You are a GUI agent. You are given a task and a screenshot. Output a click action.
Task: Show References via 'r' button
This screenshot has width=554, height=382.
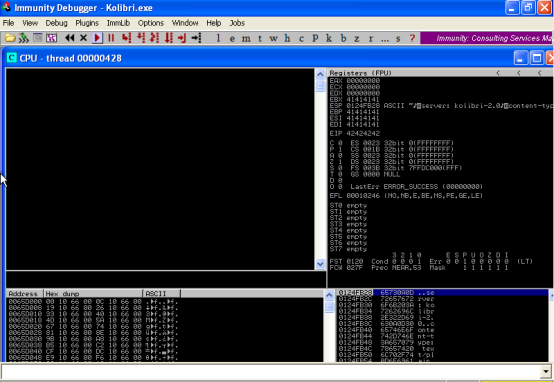click(x=371, y=38)
